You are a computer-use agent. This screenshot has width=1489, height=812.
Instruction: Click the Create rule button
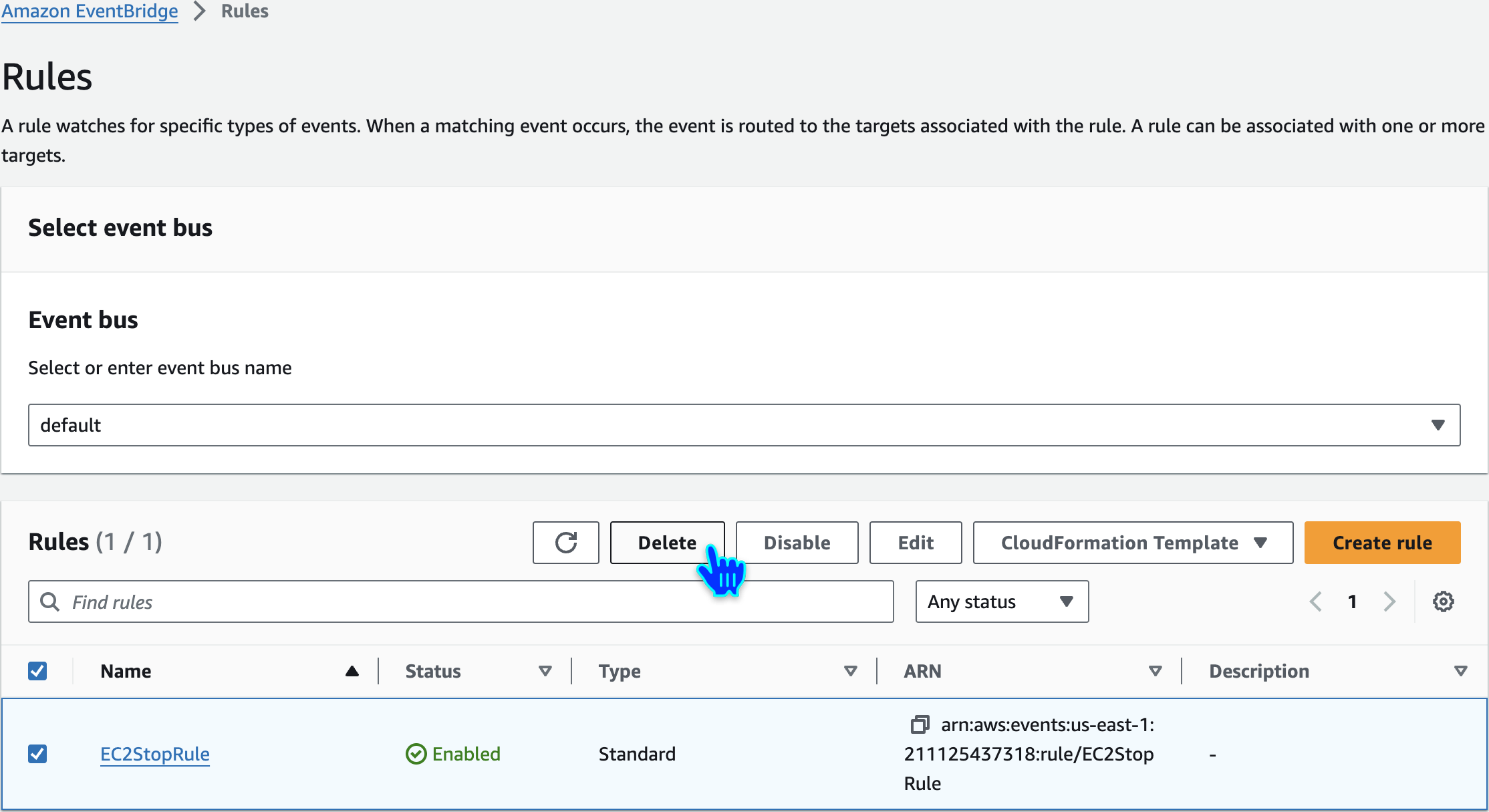point(1382,543)
